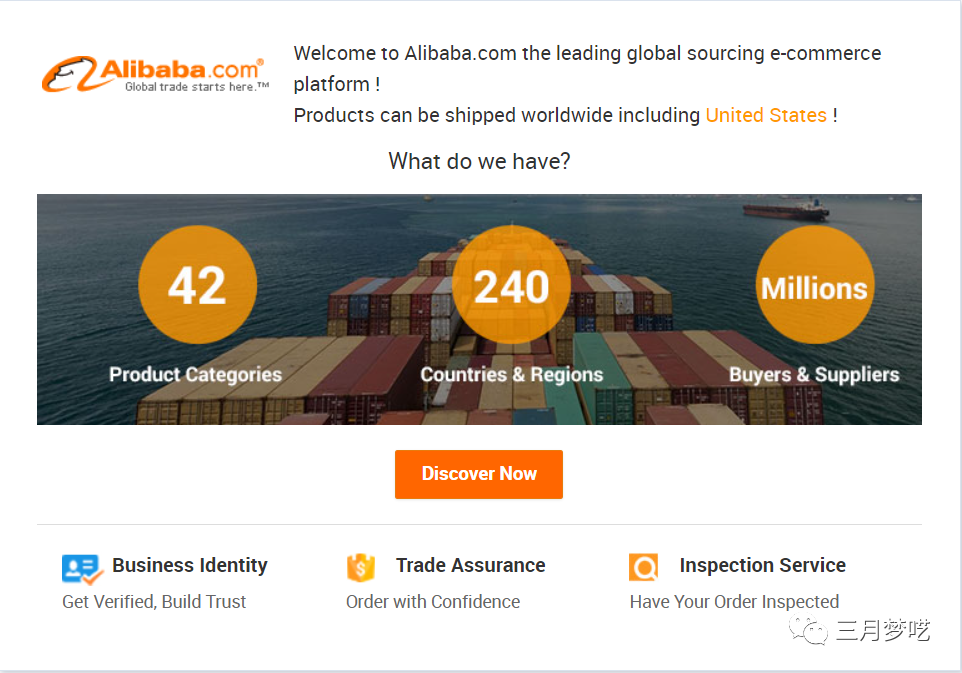Click the Product Categories label
Screen dimensions: 962x673
(x=195, y=375)
